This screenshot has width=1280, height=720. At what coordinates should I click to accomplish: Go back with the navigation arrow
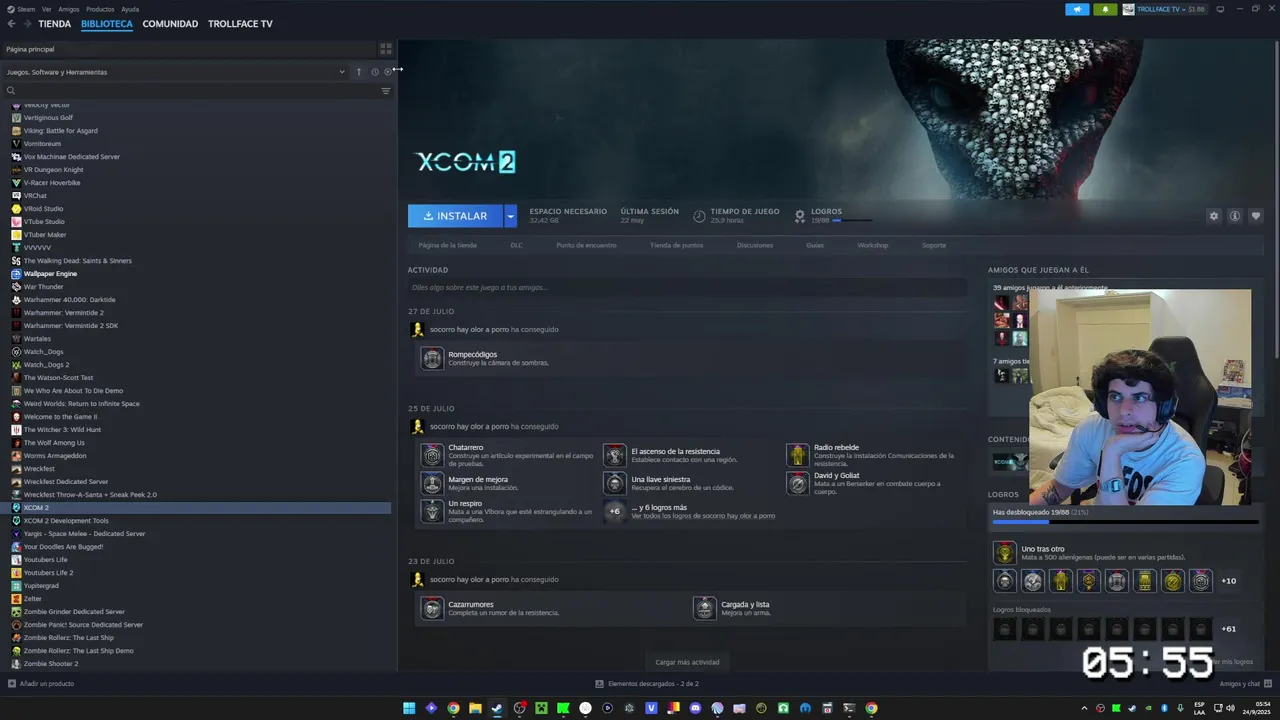pos(11,24)
